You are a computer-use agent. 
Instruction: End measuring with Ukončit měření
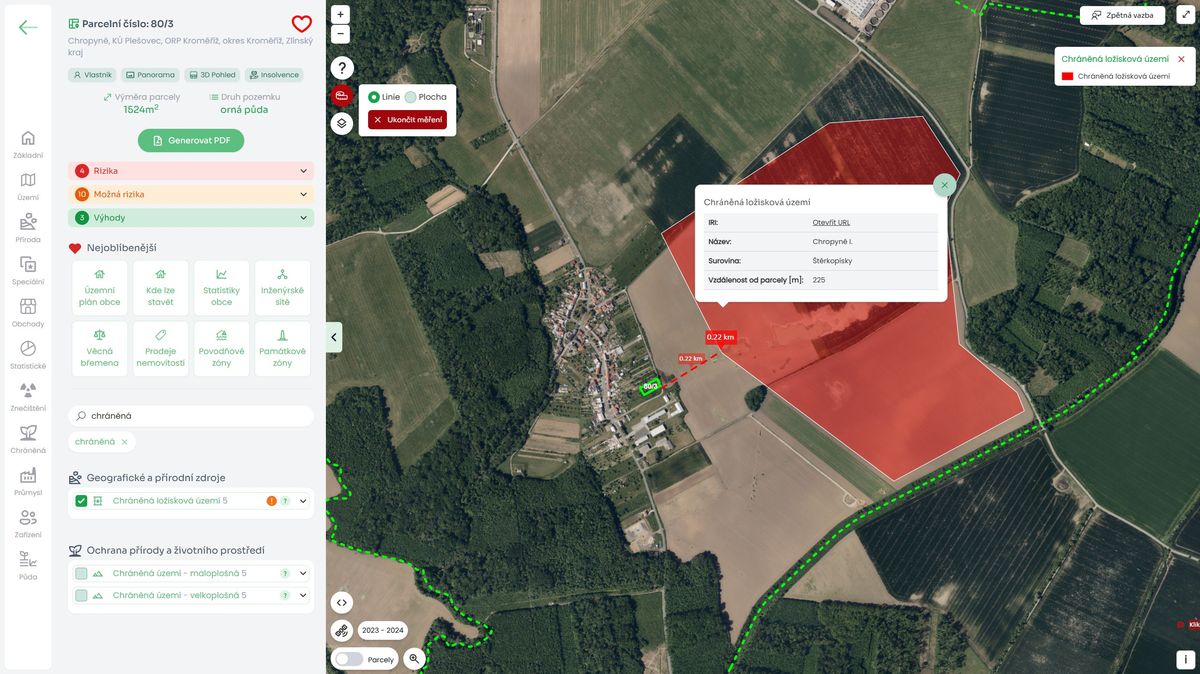pyautogui.click(x=407, y=120)
